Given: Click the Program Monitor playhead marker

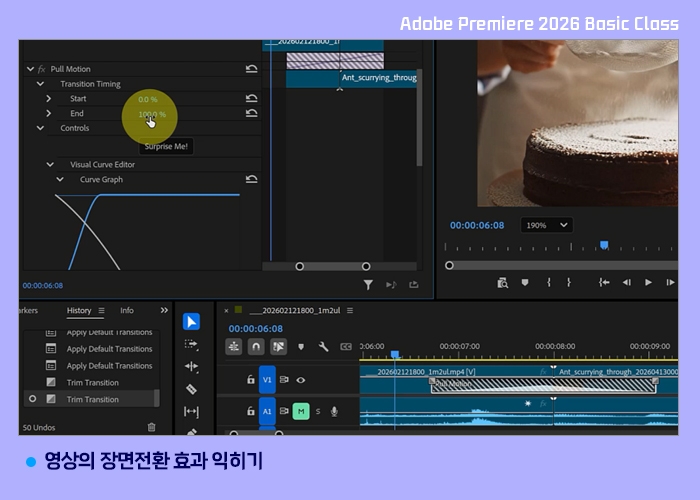Looking at the screenshot, I should (x=604, y=245).
